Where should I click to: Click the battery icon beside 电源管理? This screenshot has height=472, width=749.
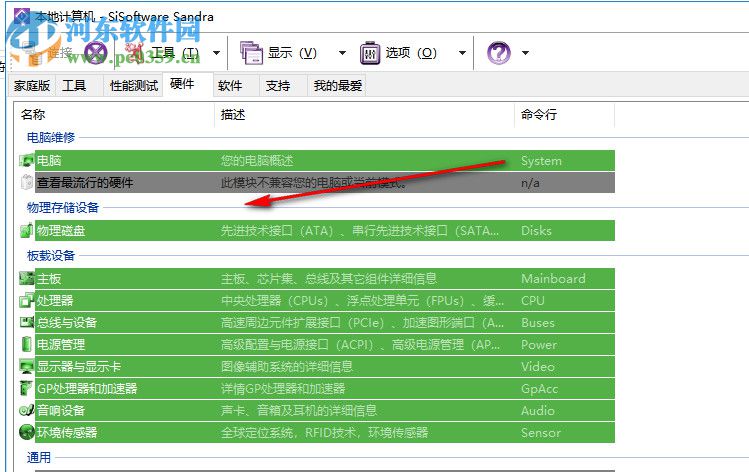pyautogui.click(x=27, y=344)
